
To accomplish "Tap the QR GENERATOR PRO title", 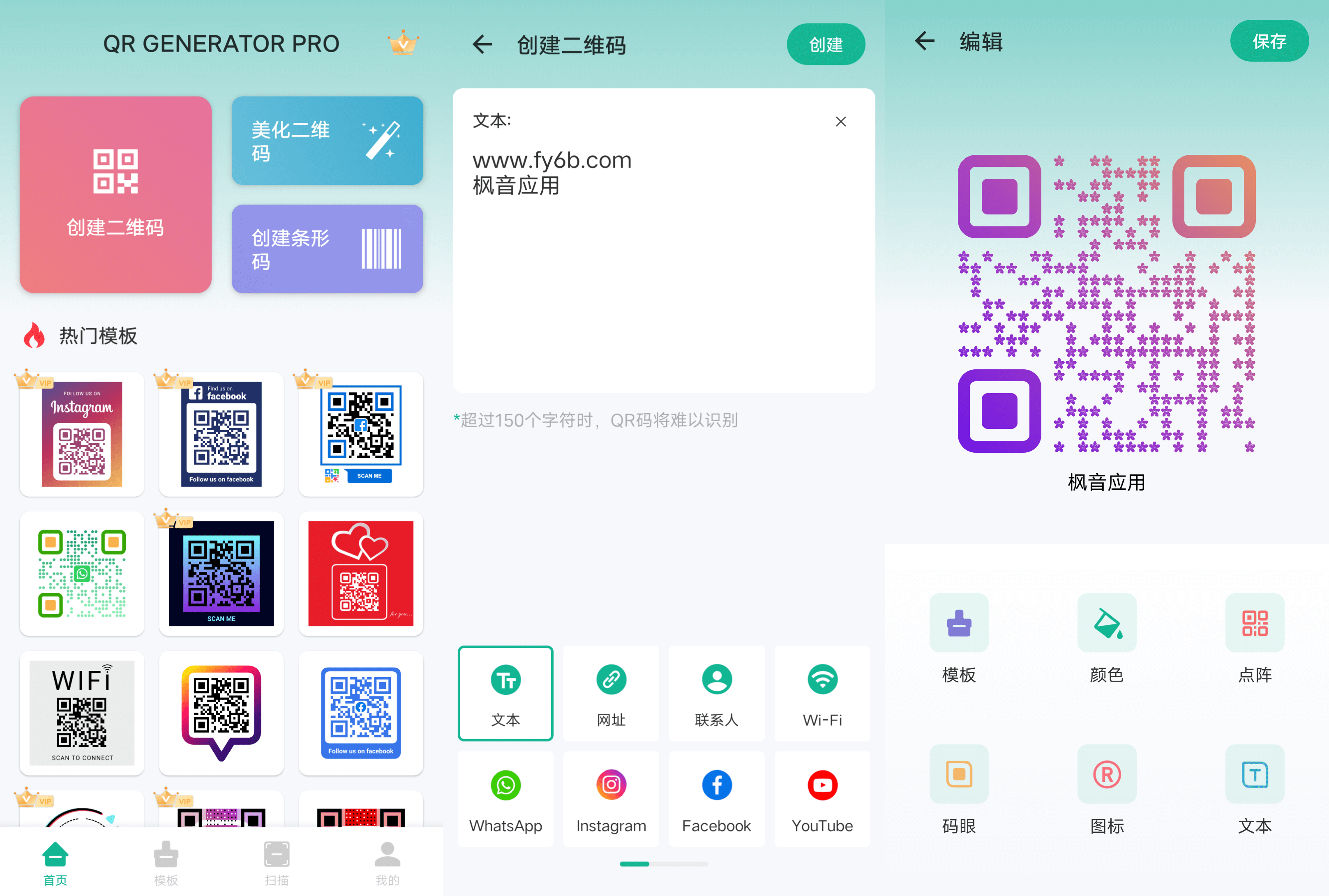I will 221,44.
